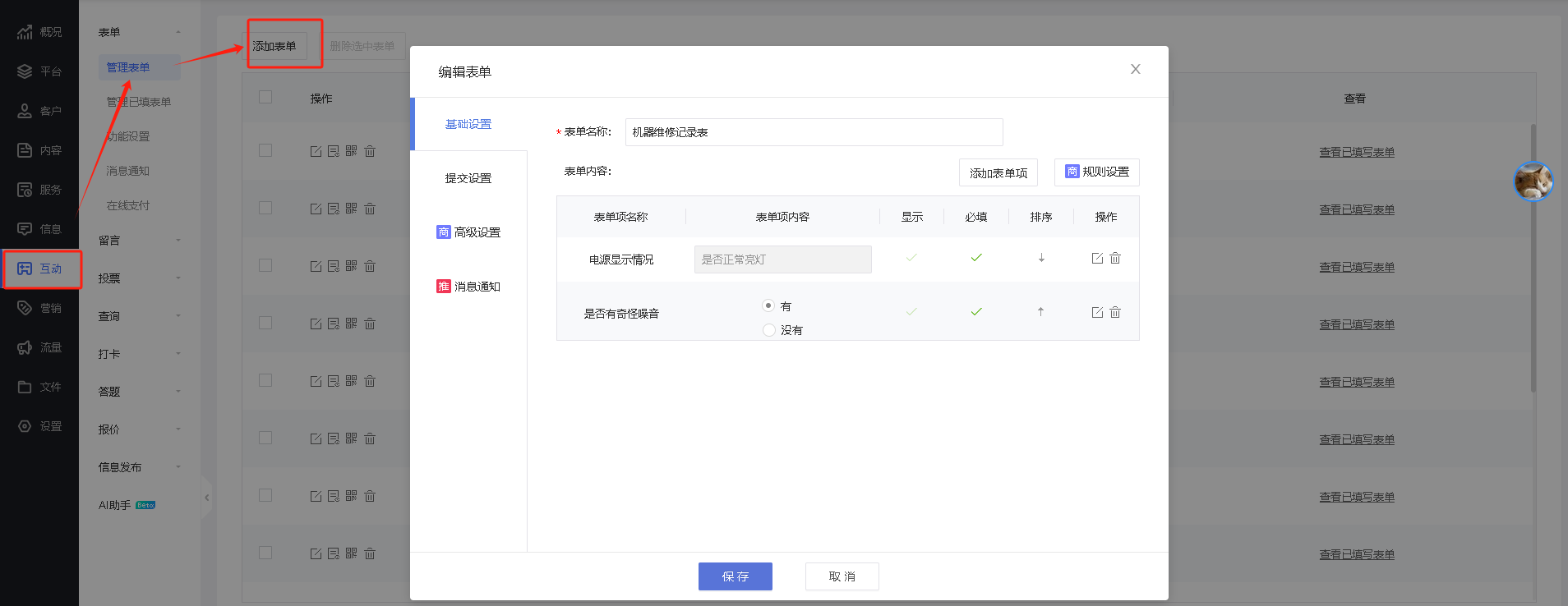Screen dimensions: 1568x606
Task: Open 在线支付 in the submenu
Action: (128, 205)
